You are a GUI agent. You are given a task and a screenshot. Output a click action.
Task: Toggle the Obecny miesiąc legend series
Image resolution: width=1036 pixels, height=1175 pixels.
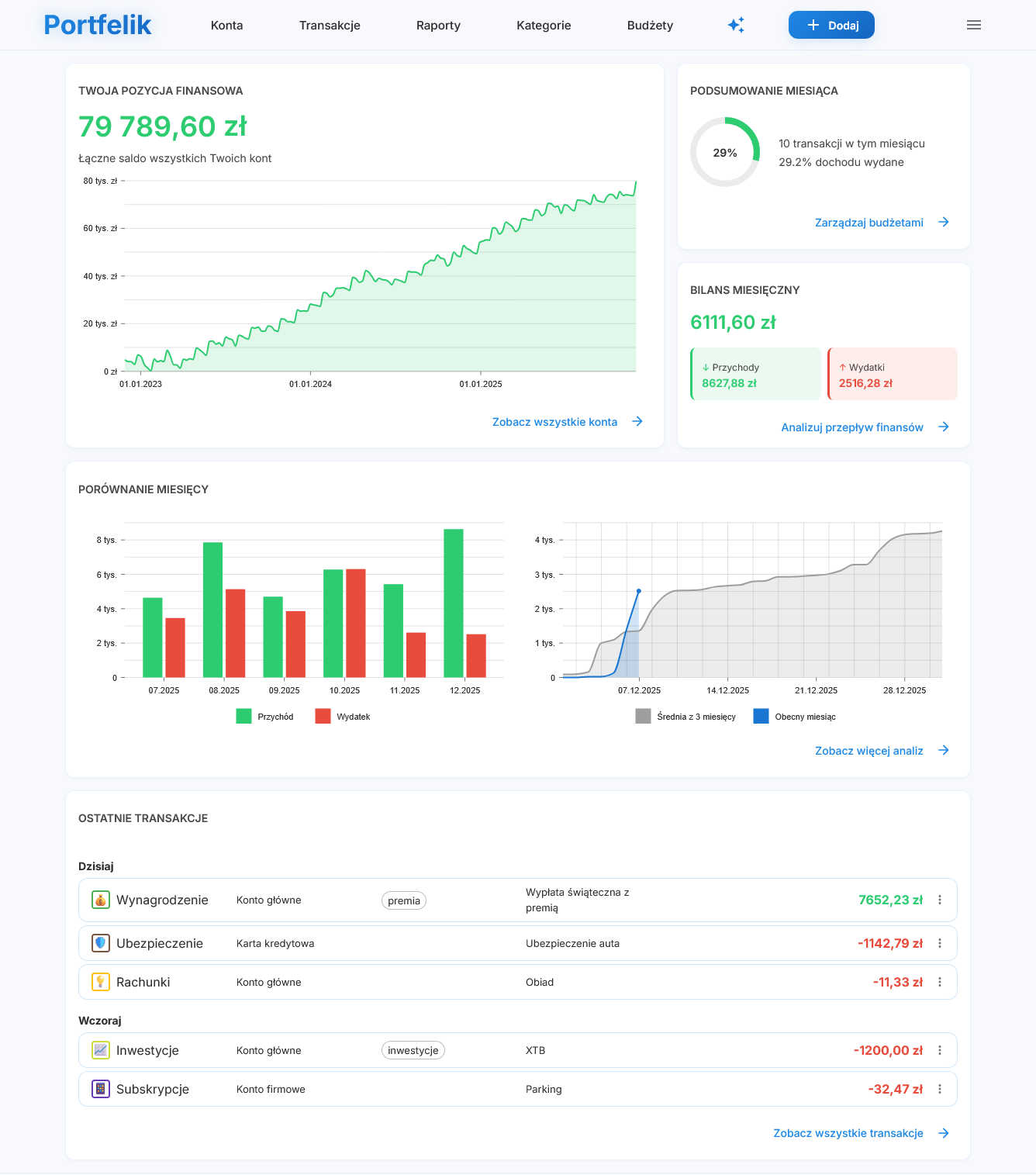pyautogui.click(x=795, y=717)
